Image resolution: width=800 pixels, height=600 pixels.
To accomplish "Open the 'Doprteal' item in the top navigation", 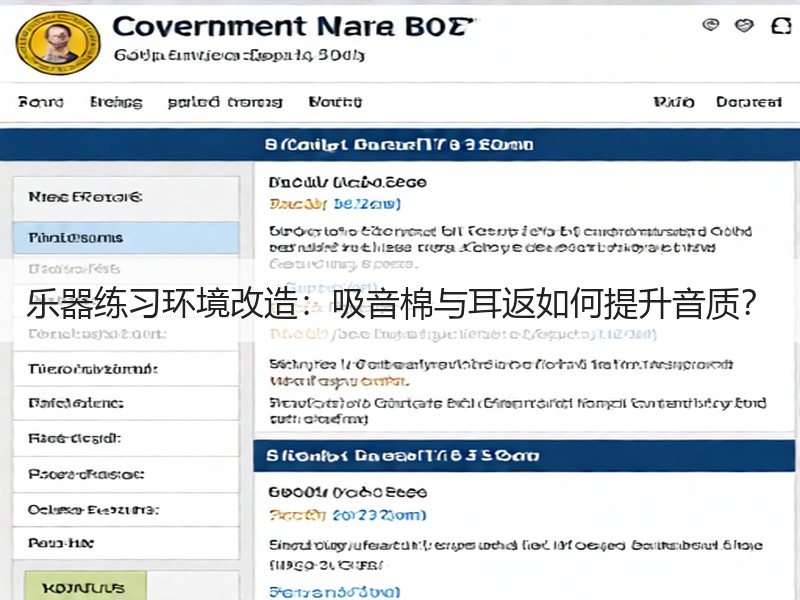I will coord(748,102).
